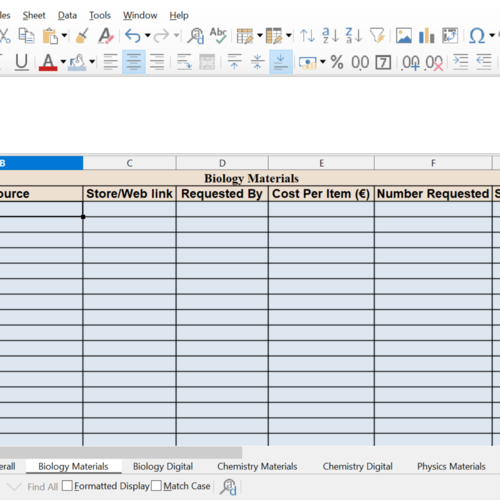
Task: Click the Copy icon in toolbar
Action: (26, 35)
